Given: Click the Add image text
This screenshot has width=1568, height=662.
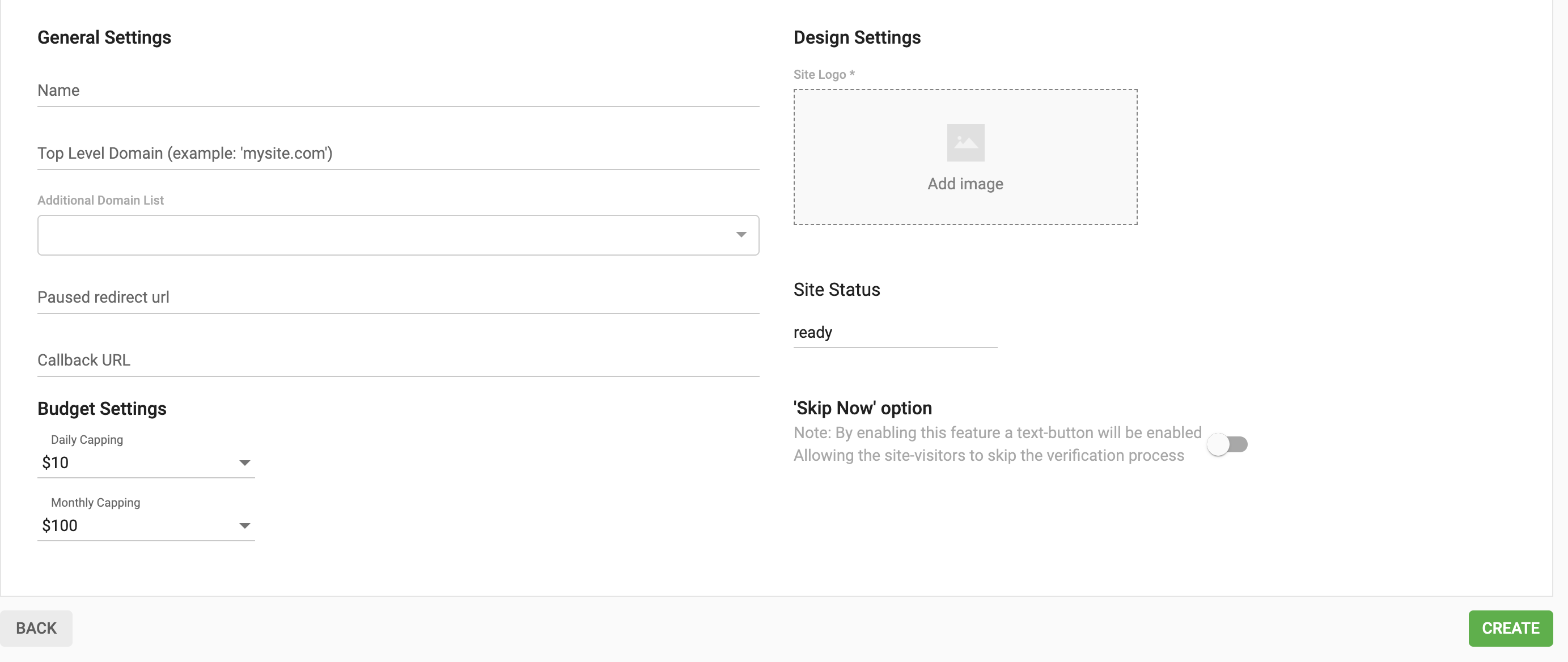Looking at the screenshot, I should click(x=965, y=184).
